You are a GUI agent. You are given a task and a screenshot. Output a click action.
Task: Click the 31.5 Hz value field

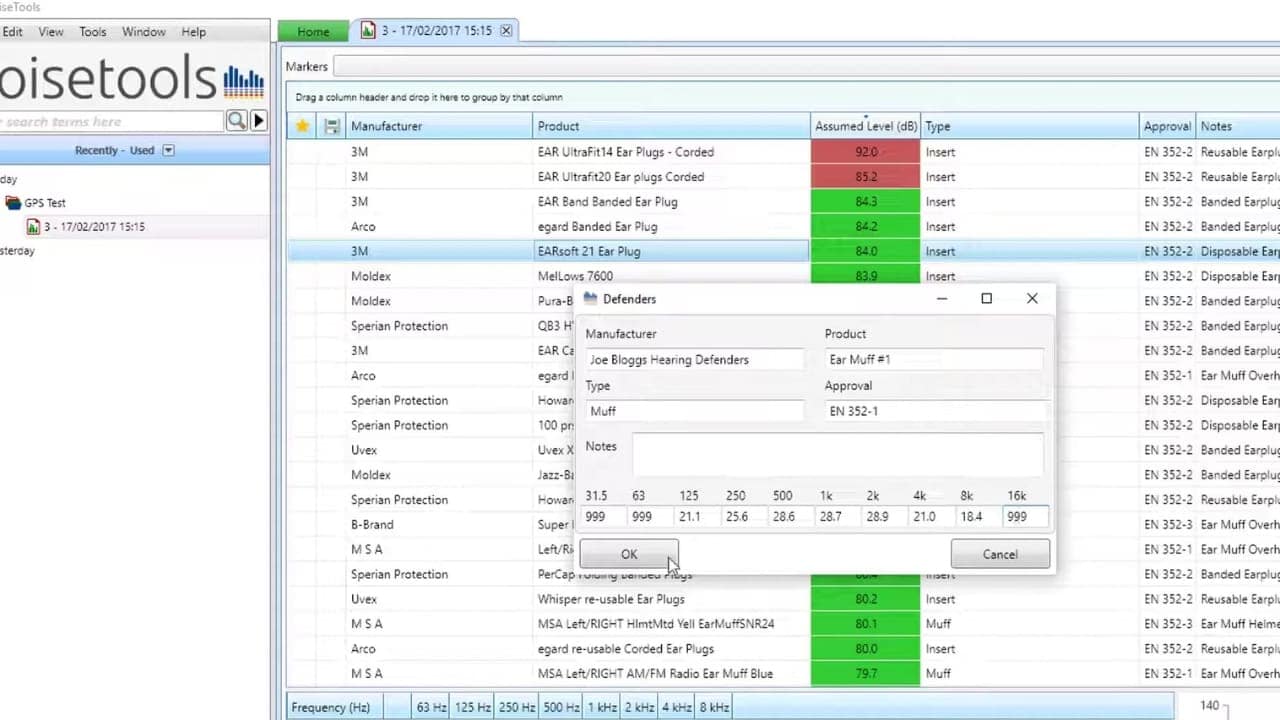(x=604, y=517)
